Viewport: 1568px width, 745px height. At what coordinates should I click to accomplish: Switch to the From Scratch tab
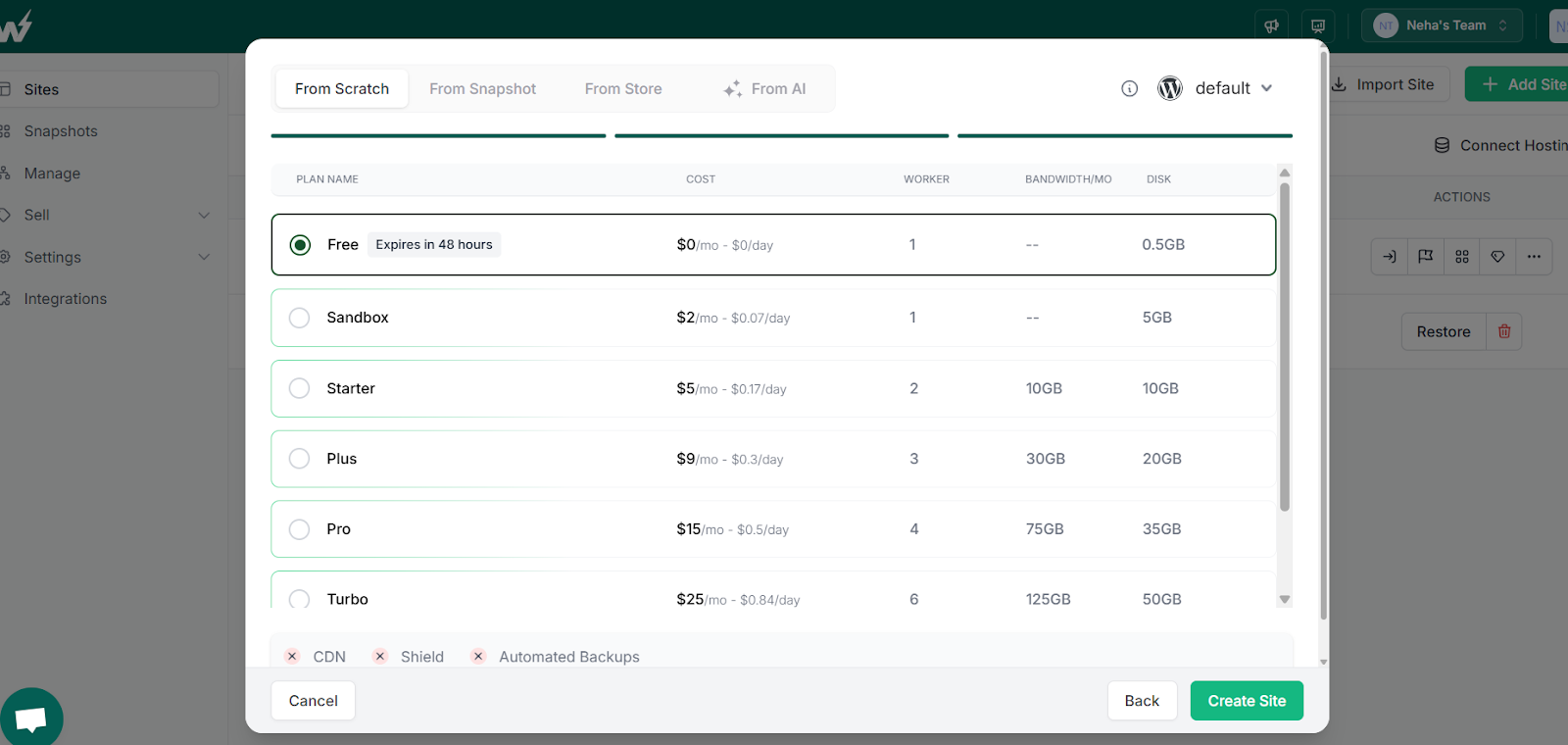342,89
